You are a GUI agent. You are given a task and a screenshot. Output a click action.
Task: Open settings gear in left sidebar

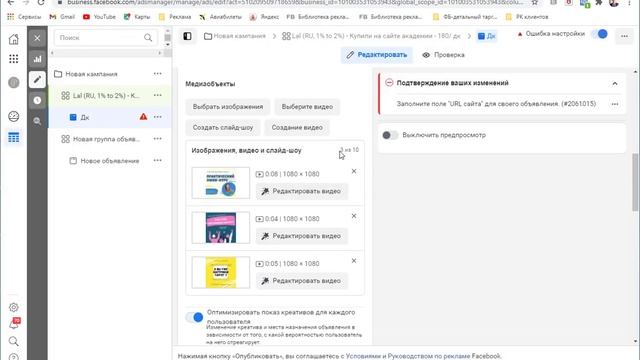[13, 307]
